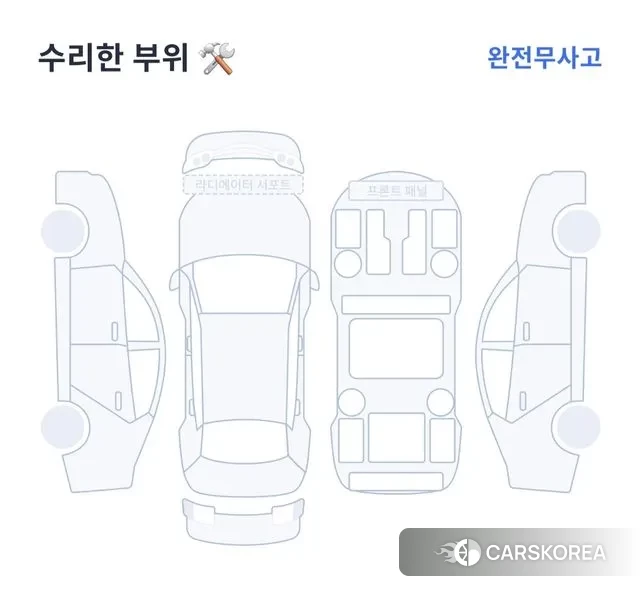Click the front wheel on left side view
The image size is (640, 594).
coord(64,231)
